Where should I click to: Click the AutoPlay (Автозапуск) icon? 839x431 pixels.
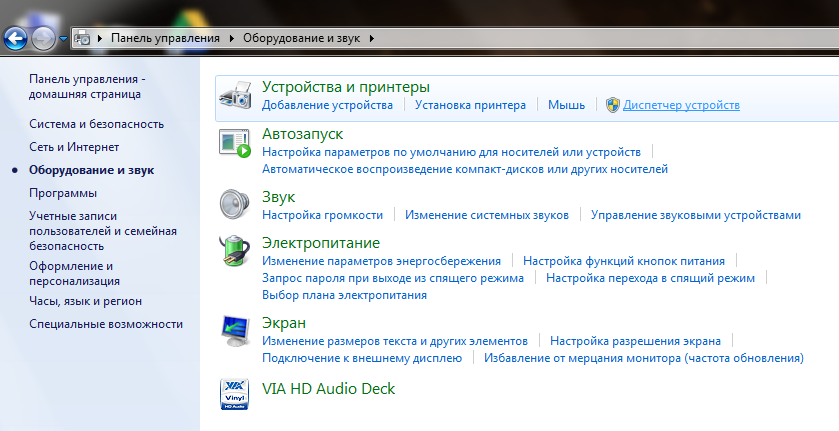235,143
